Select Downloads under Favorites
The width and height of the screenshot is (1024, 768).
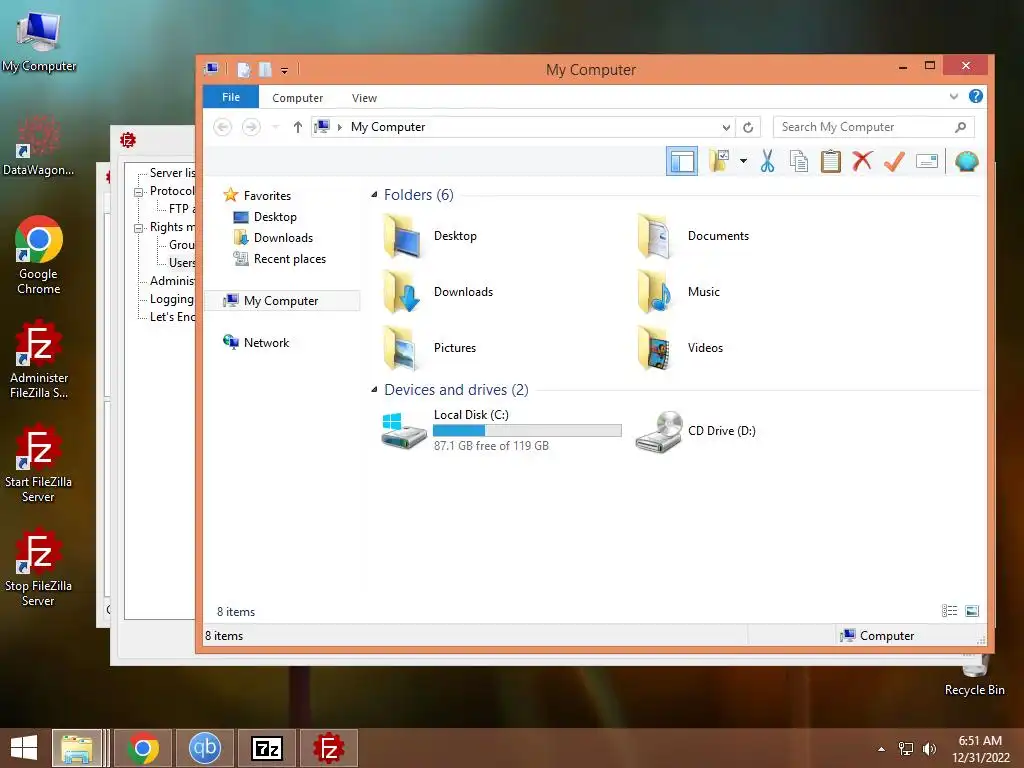click(273, 238)
